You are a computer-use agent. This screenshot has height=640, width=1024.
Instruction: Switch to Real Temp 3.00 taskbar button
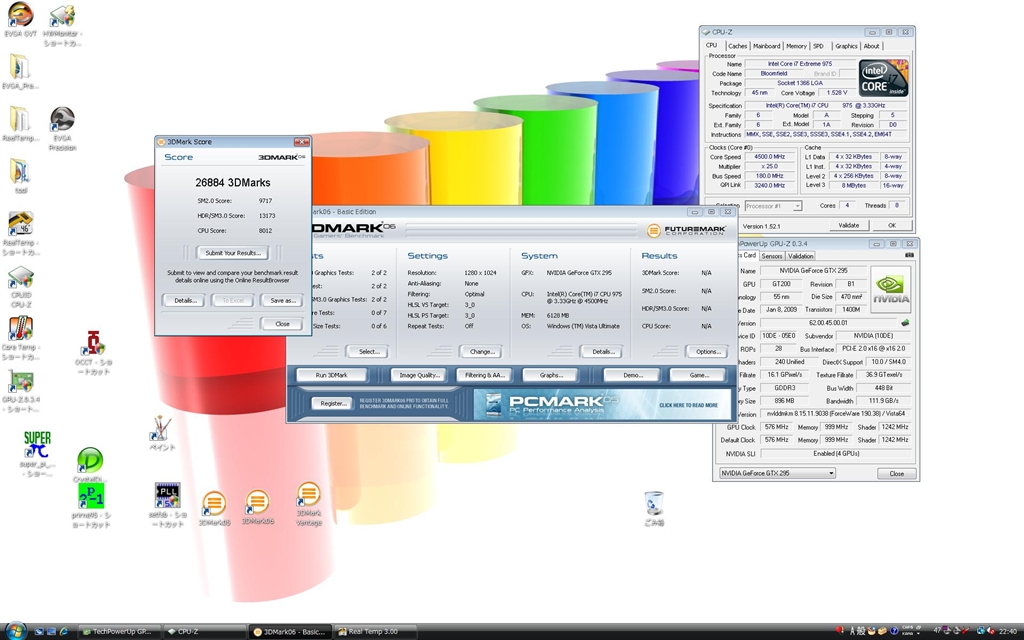(376, 632)
